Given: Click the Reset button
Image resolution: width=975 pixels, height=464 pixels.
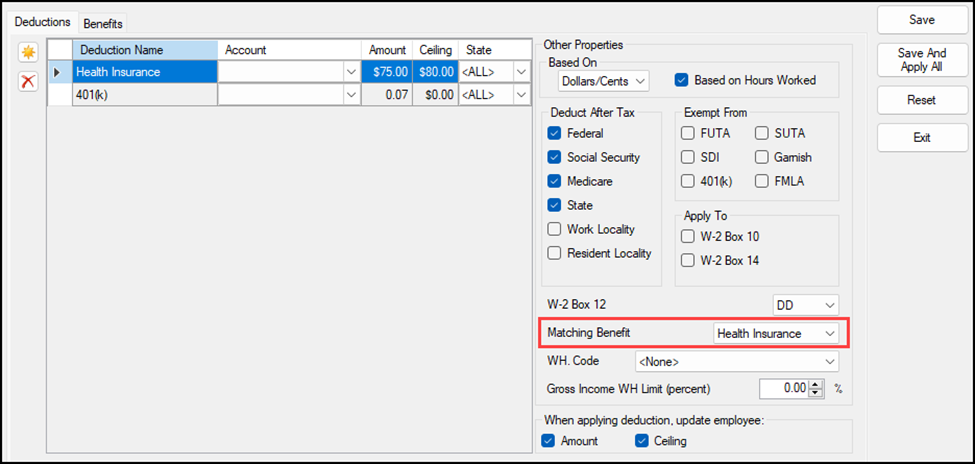Looking at the screenshot, I should pyautogui.click(x=921, y=100).
